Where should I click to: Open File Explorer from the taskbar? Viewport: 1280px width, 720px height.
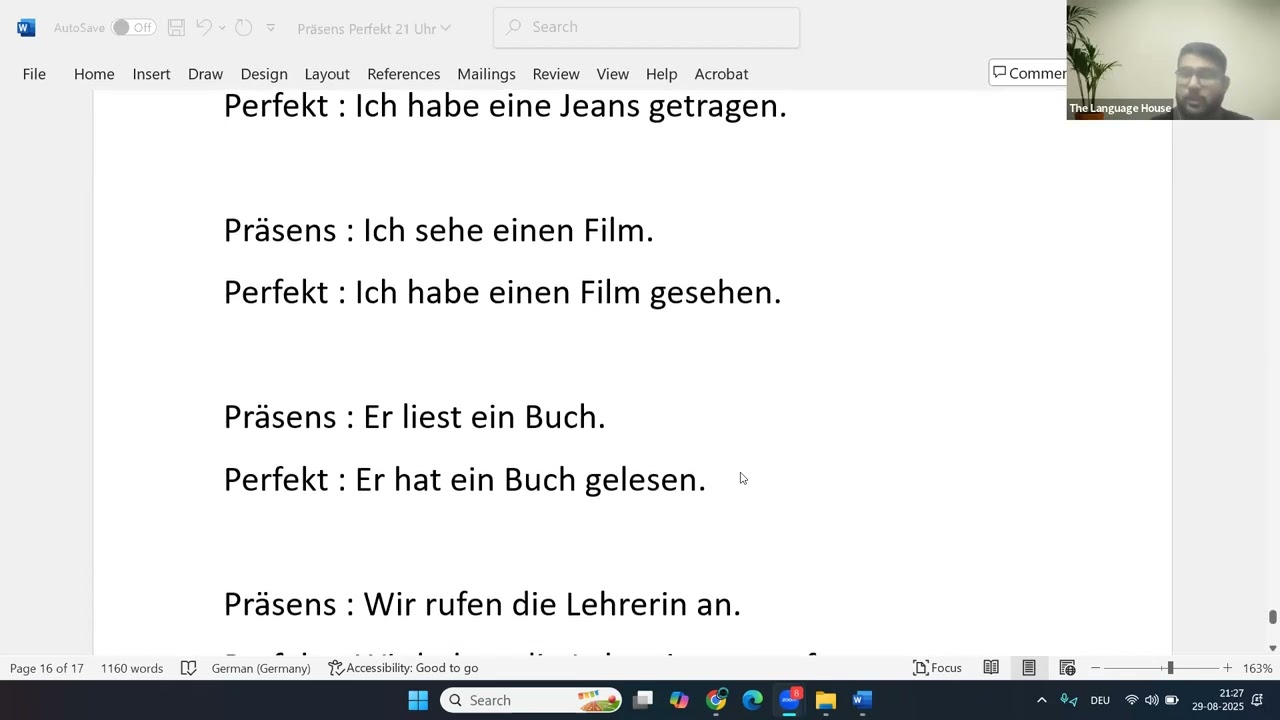tap(825, 700)
